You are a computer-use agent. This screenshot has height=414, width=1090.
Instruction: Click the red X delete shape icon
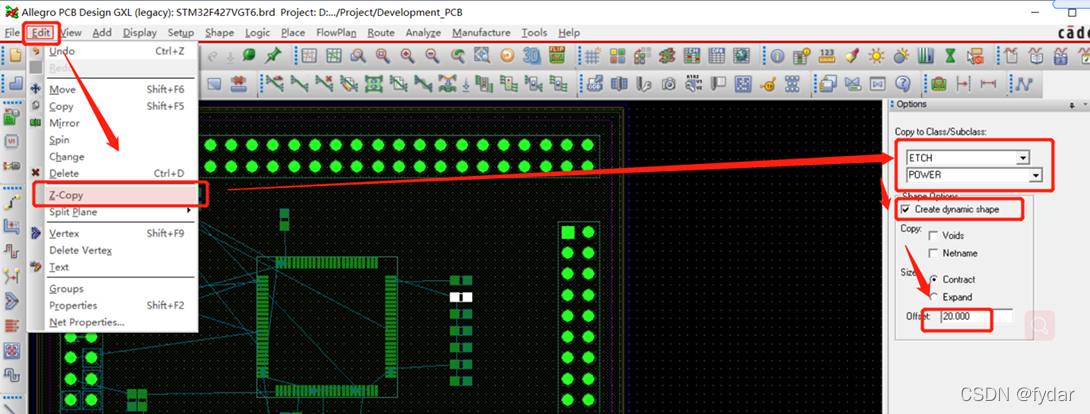(239, 84)
